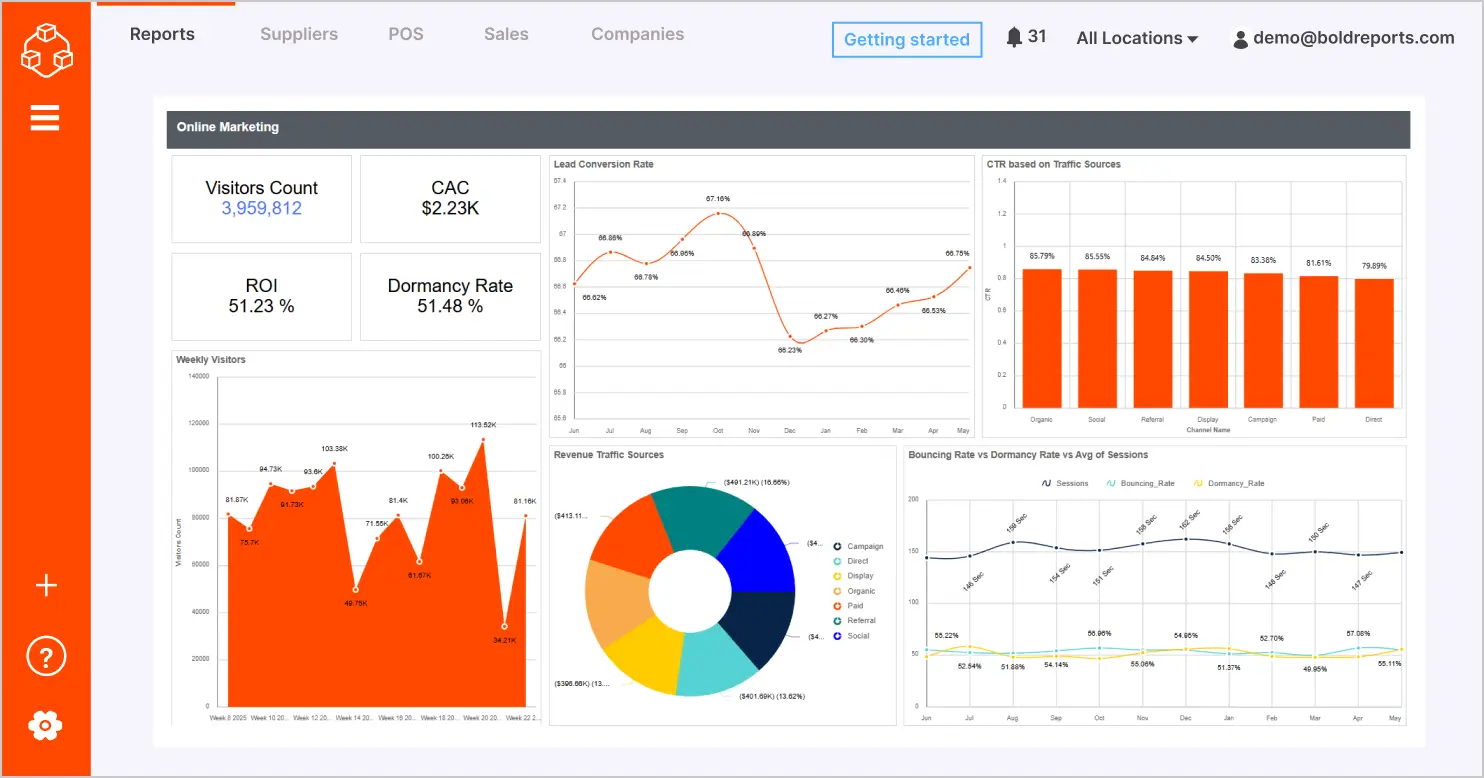Open the user profile avatar icon
The height and width of the screenshot is (778, 1484).
(x=1240, y=39)
